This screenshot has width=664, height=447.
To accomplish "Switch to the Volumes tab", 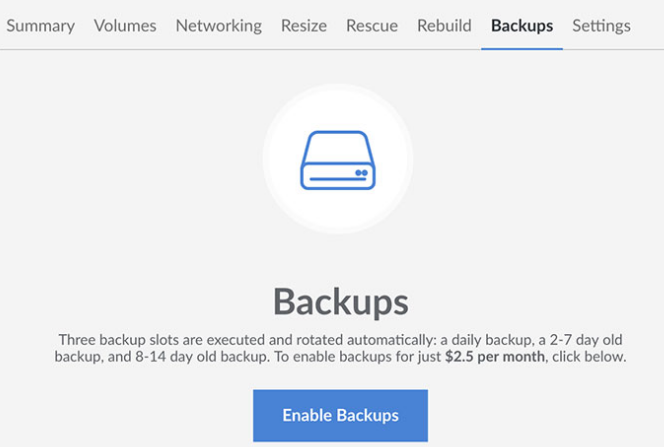I will (125, 25).
